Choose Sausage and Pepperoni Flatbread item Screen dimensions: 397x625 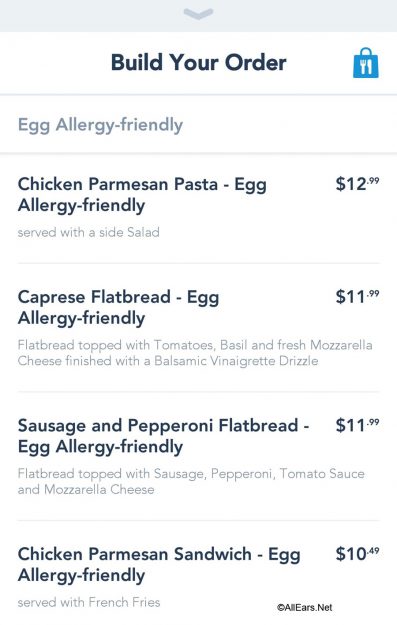click(x=163, y=436)
